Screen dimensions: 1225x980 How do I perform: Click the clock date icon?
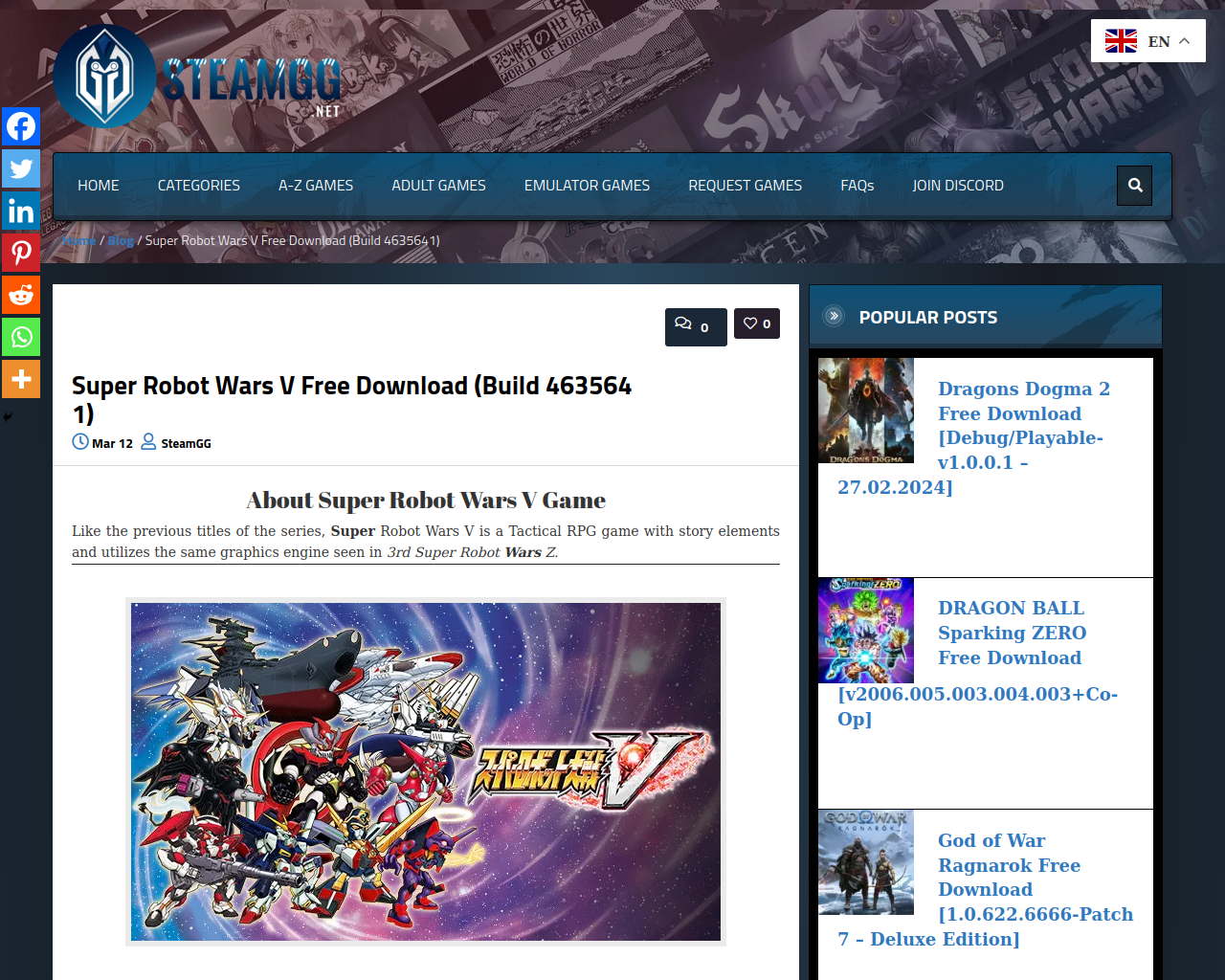[x=80, y=442]
